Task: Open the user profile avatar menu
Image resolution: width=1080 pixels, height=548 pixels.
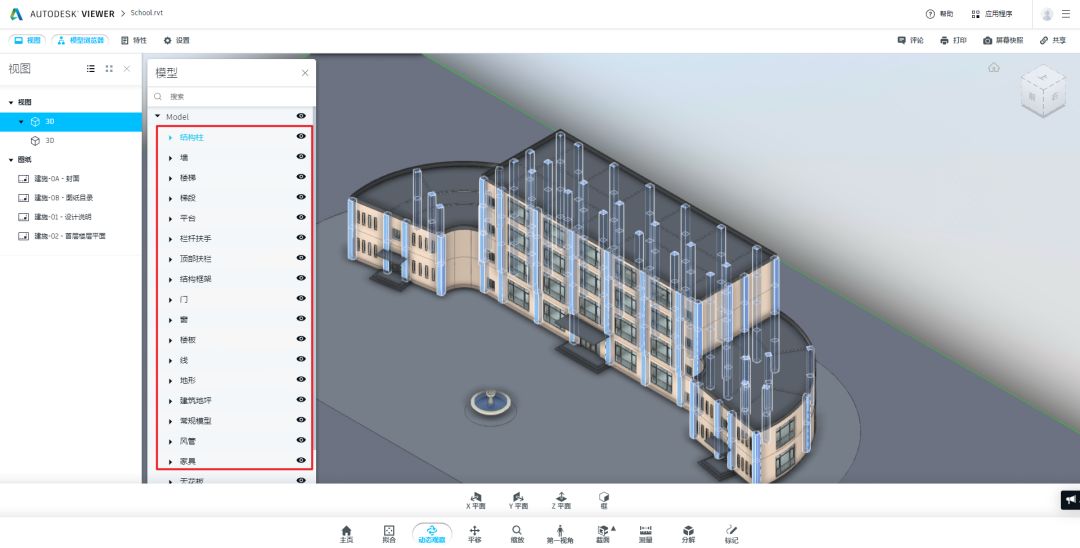Action: pos(1047,14)
